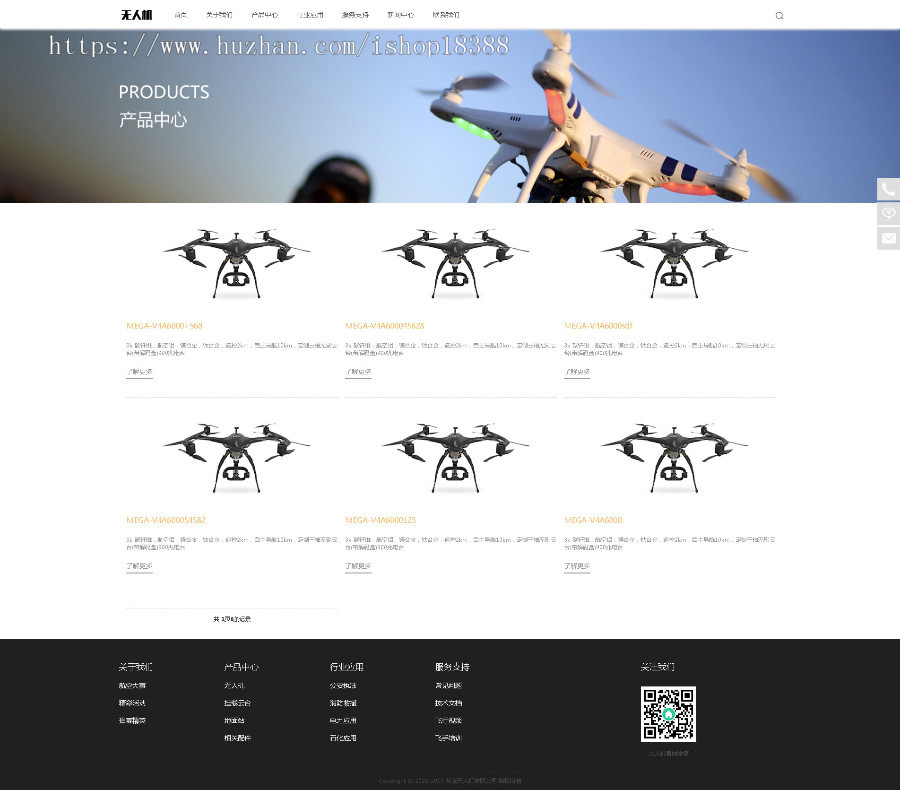Open footer heading 服务支持

click(452, 667)
